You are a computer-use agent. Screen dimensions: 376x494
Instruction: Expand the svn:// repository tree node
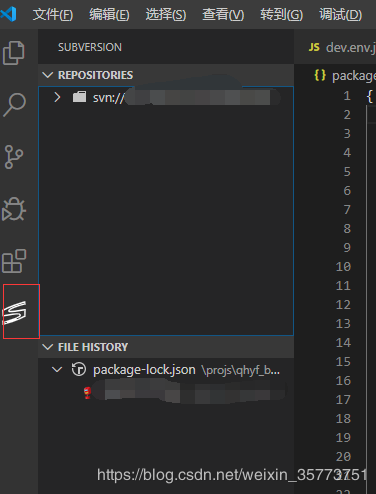click(57, 97)
